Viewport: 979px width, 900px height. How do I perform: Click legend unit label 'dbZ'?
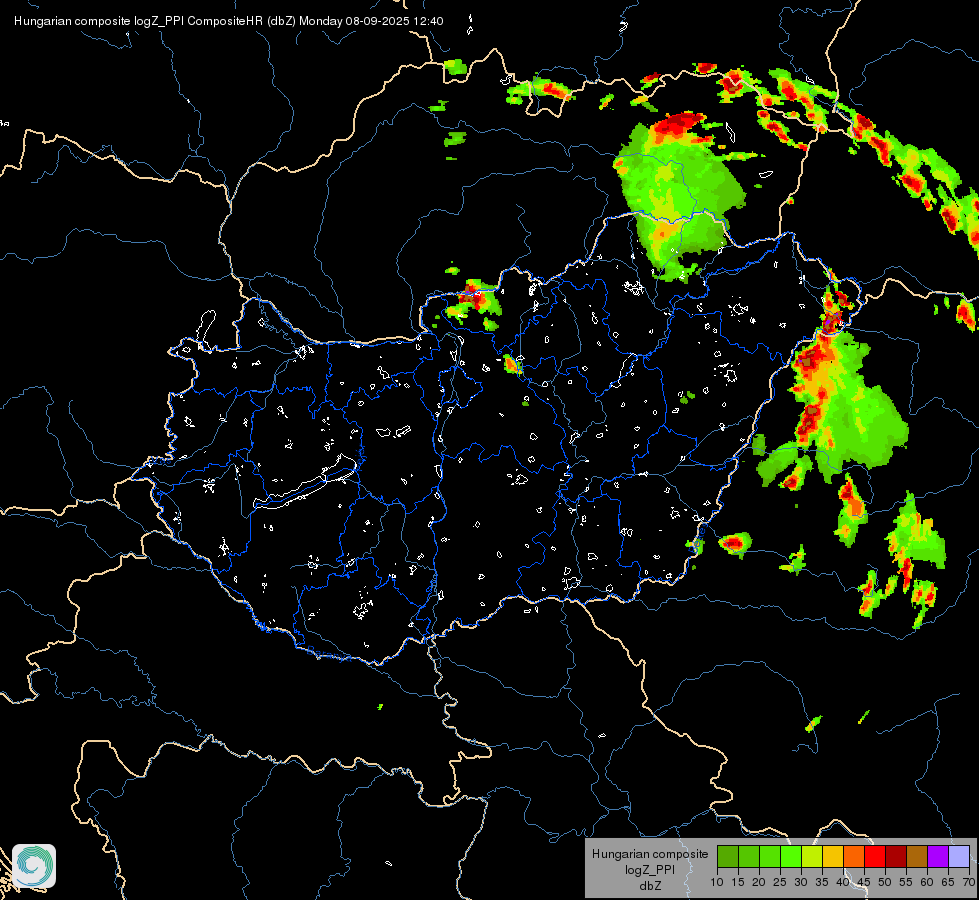click(650, 886)
